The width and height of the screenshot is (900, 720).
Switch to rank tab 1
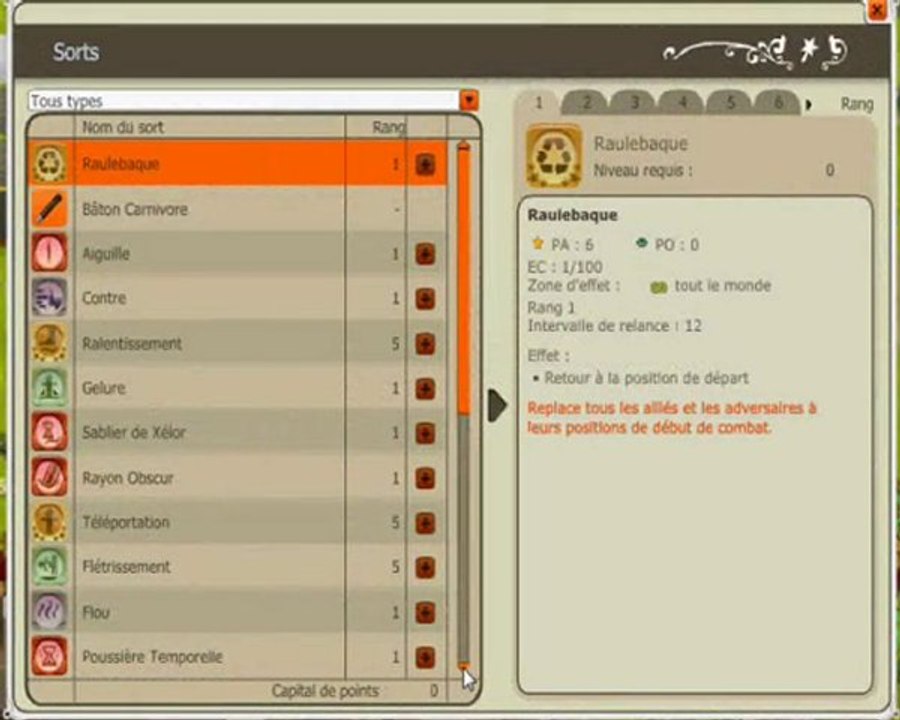click(x=538, y=103)
